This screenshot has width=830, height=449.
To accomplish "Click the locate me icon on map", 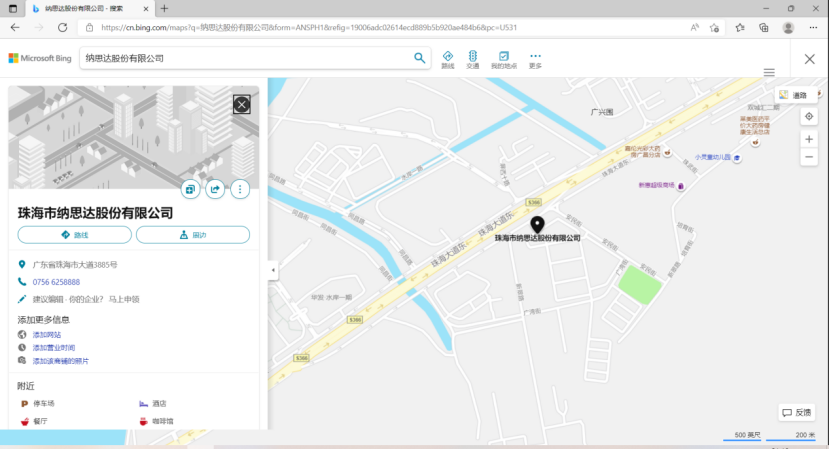I will (809, 117).
